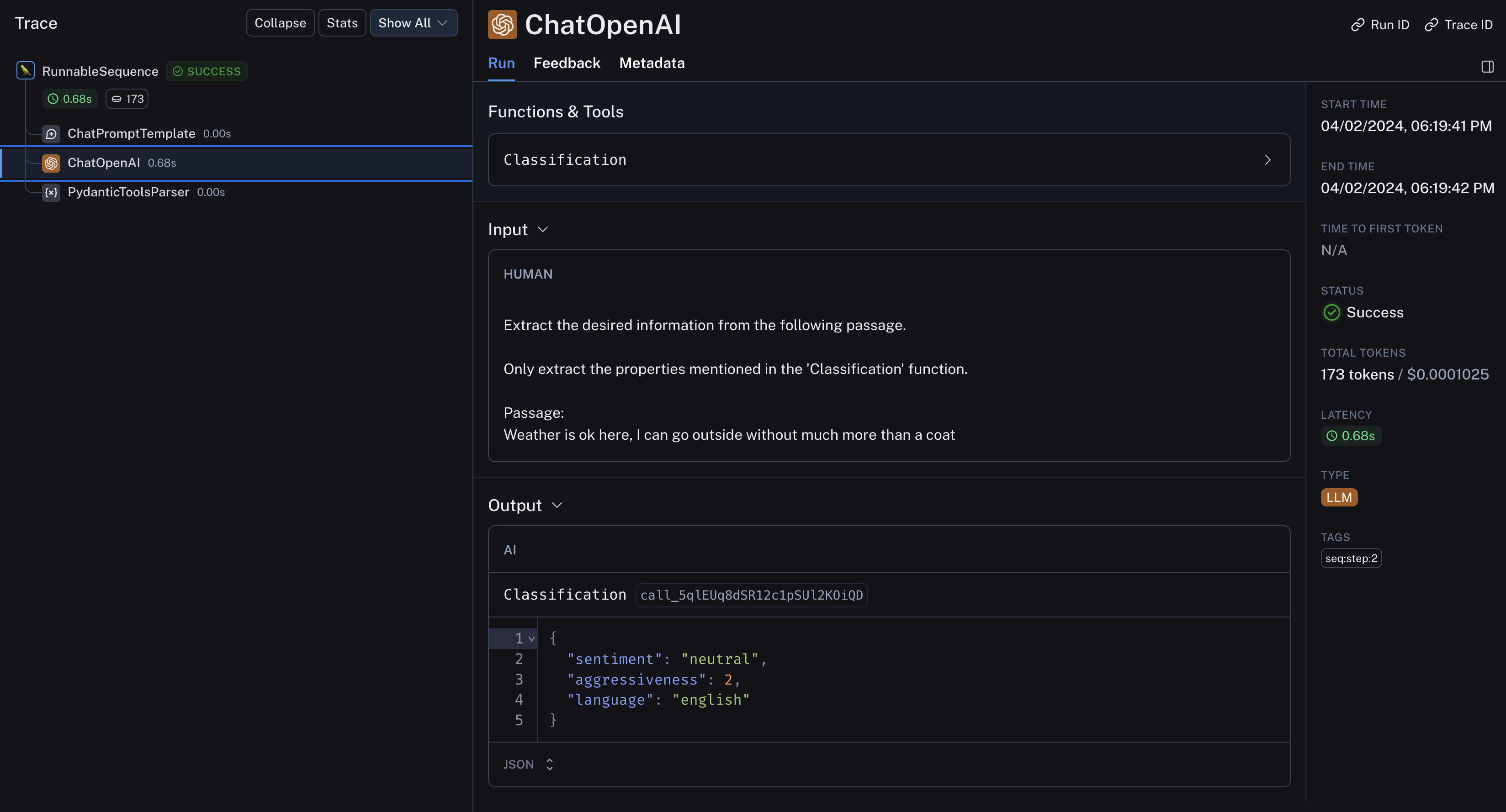The image size is (1506, 812).
Task: Switch to the Metadata tab
Action: 652,63
